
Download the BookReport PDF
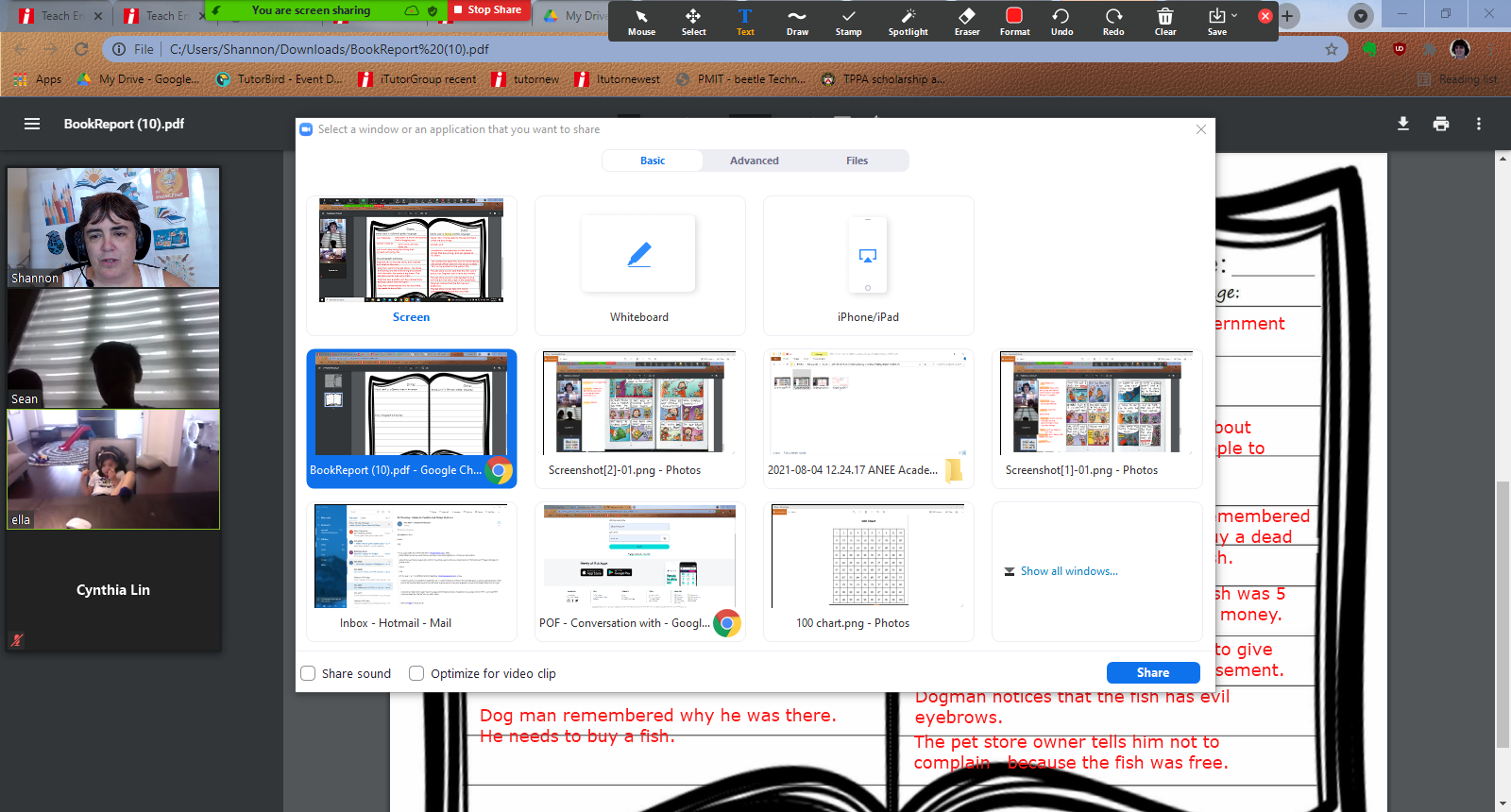click(1403, 124)
